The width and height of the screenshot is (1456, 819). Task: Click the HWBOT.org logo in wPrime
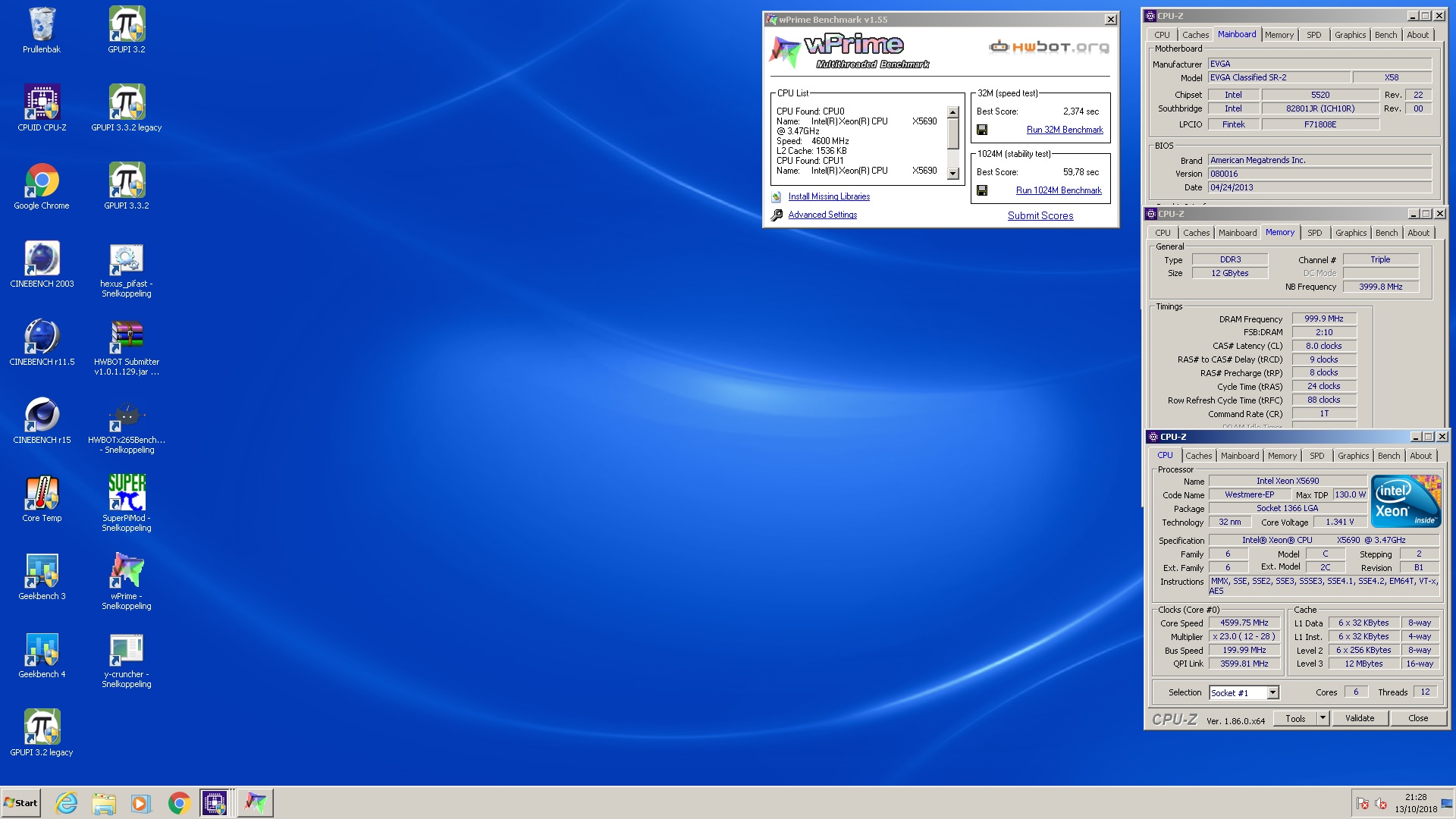pyautogui.click(x=1049, y=47)
